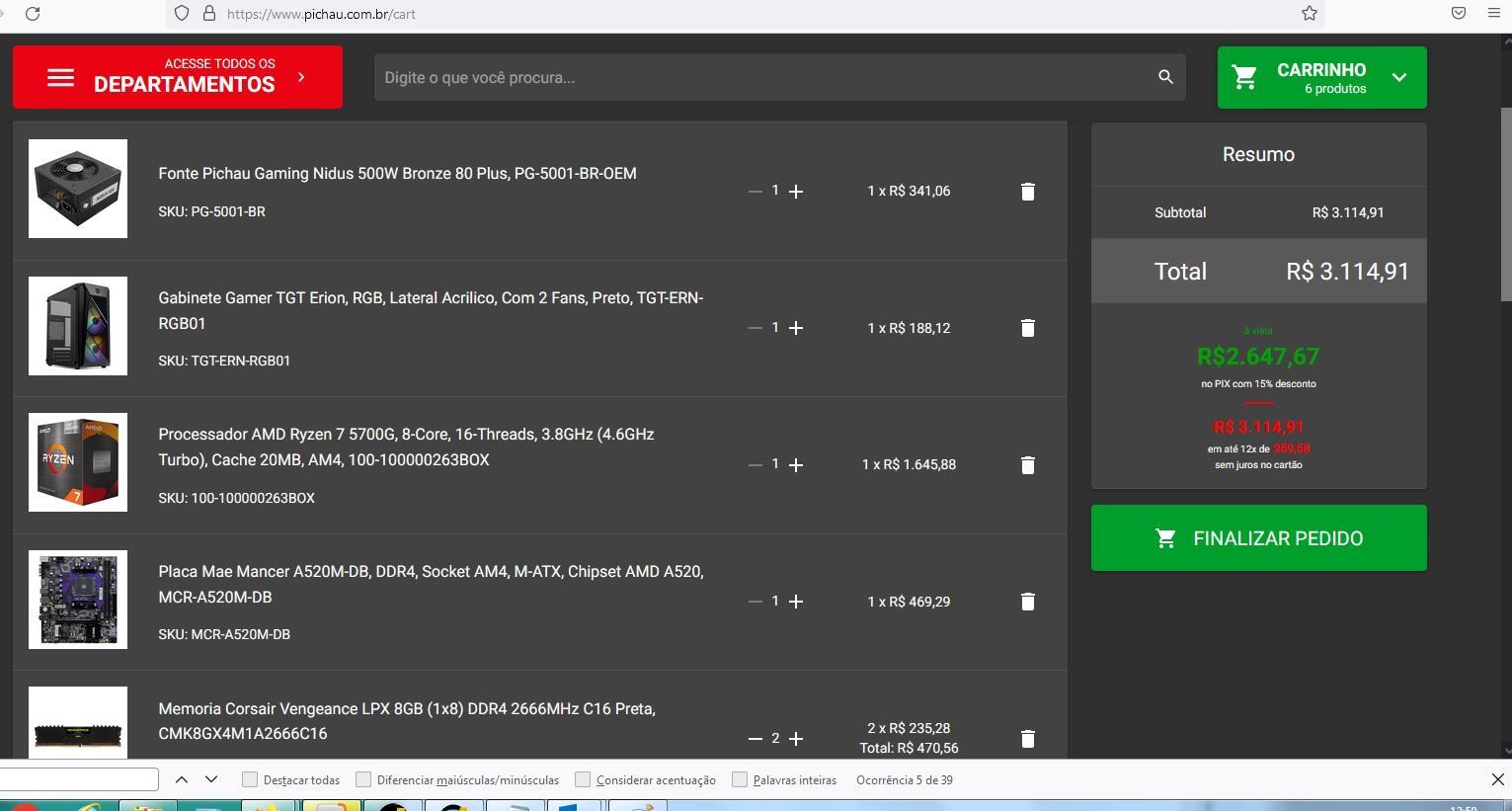
Task: Open Gabinete Gamer TGT Erion link
Action: click(x=431, y=310)
